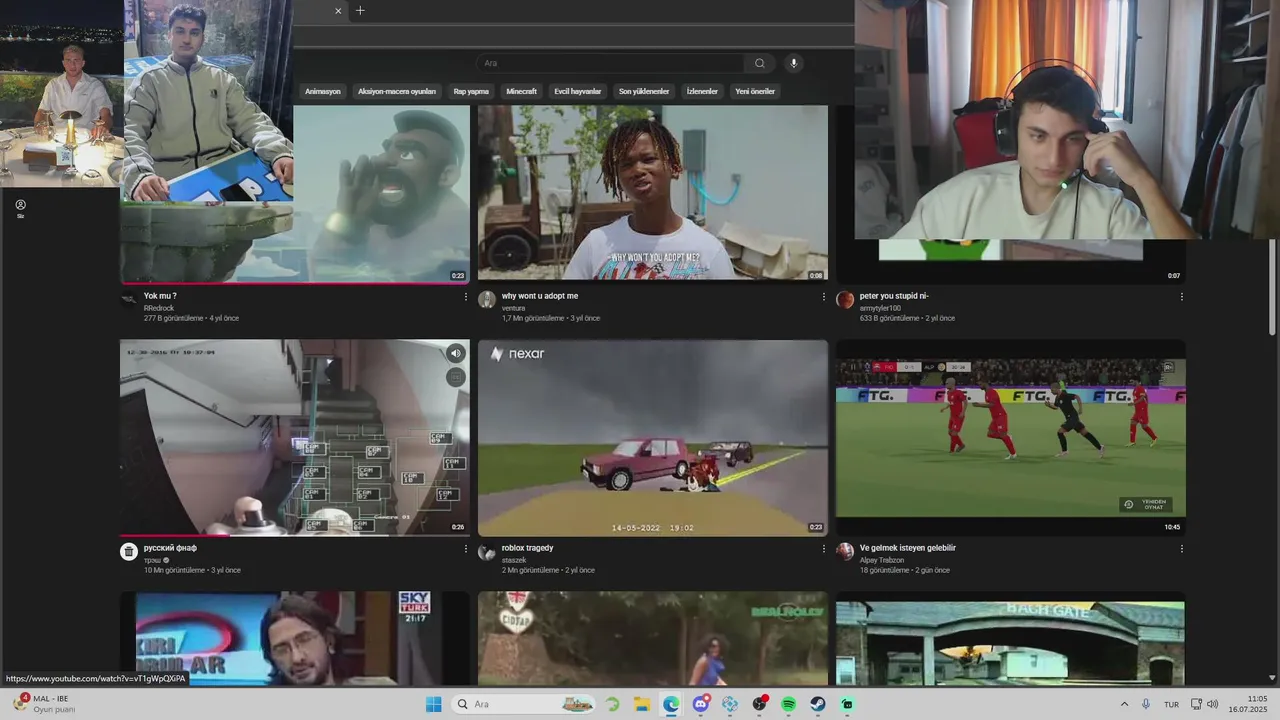Open the OBS Studio taskbar icon
1280x720 pixels.
click(x=759, y=704)
